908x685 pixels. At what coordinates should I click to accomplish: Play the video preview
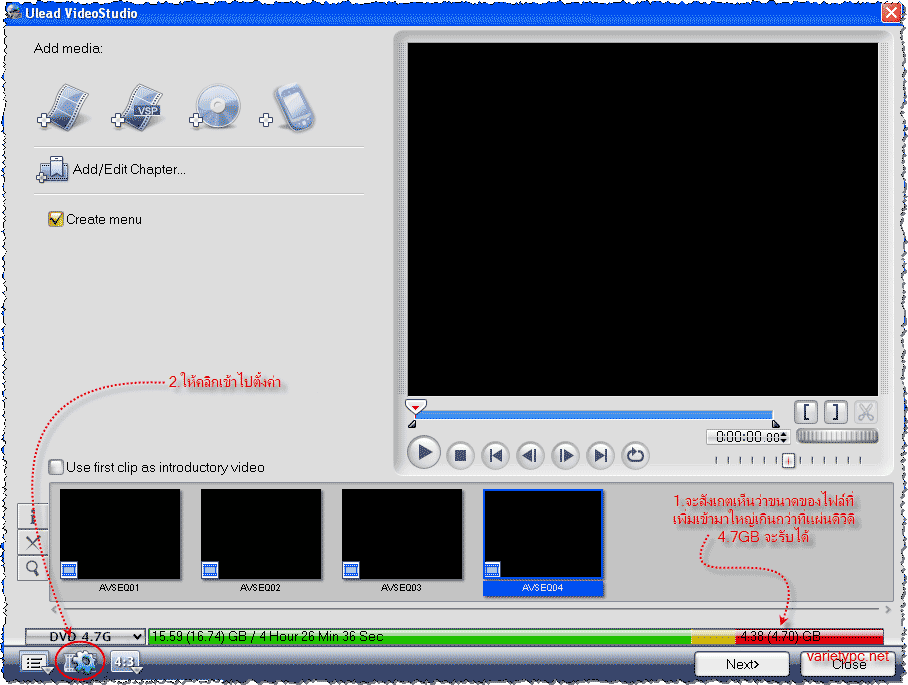424,453
